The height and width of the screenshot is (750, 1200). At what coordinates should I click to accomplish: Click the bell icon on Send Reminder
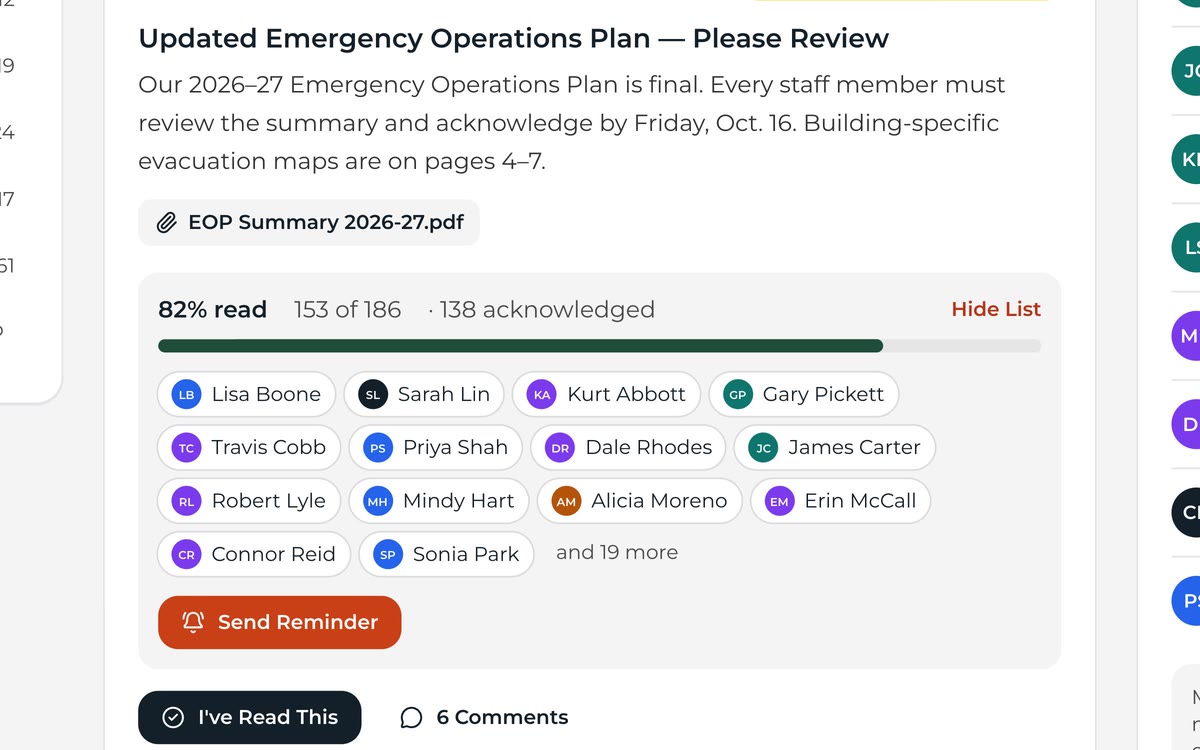[x=193, y=622]
